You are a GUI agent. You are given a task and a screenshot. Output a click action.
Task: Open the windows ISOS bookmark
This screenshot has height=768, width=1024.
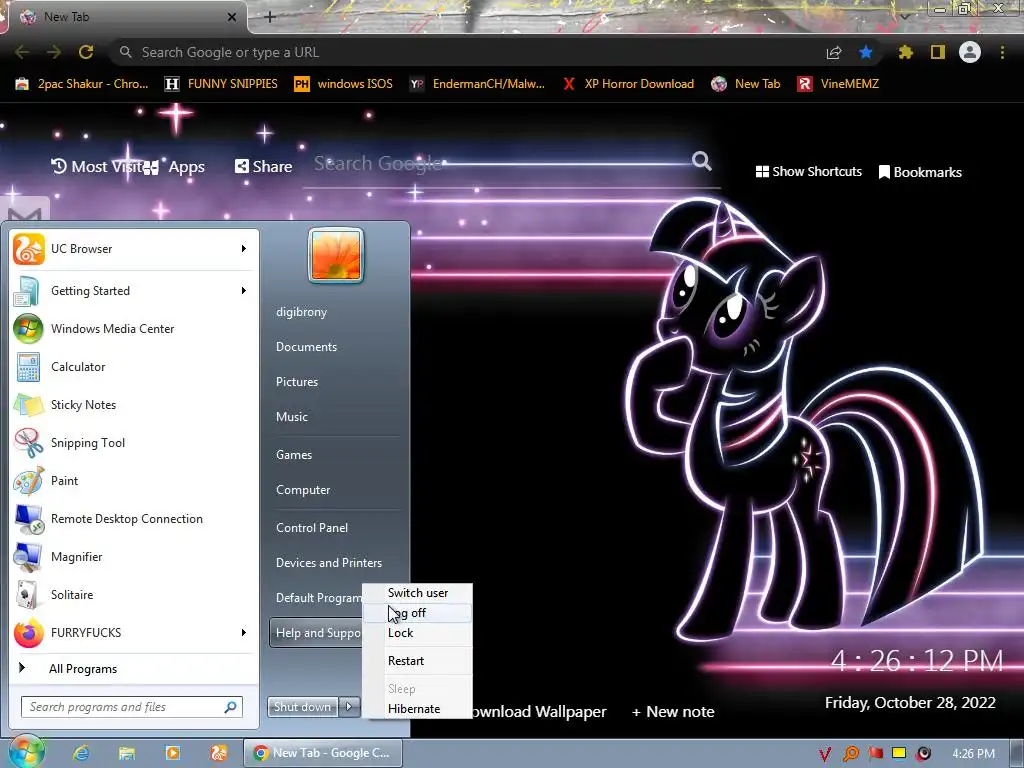point(344,84)
